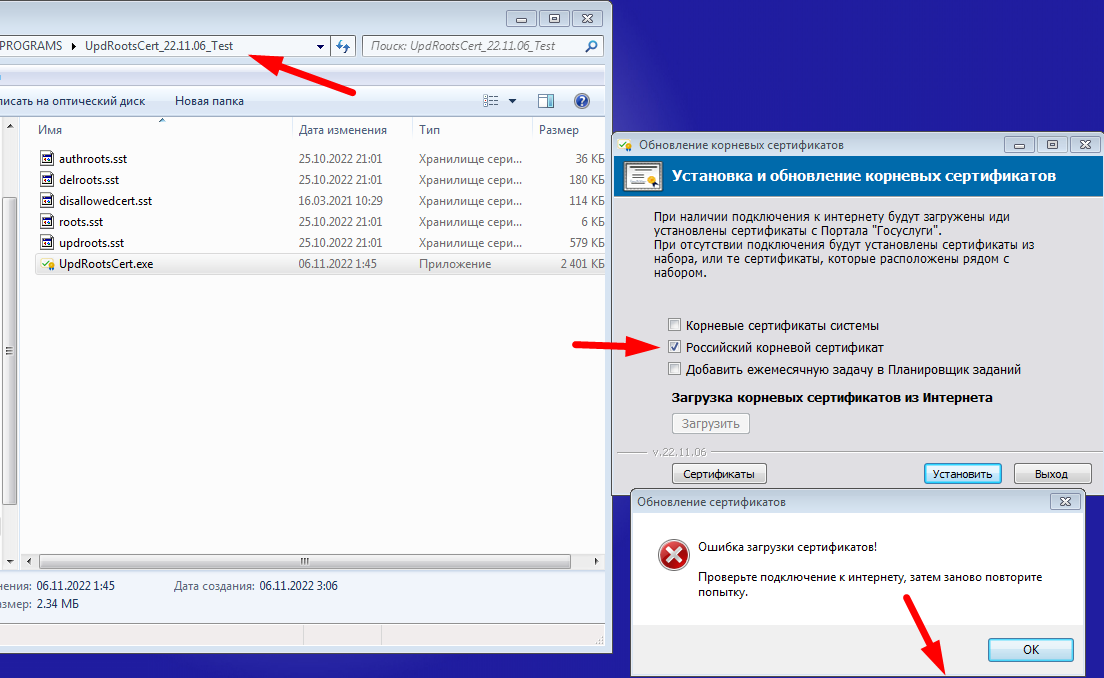Sort by 'Тип' column header

coord(429,130)
